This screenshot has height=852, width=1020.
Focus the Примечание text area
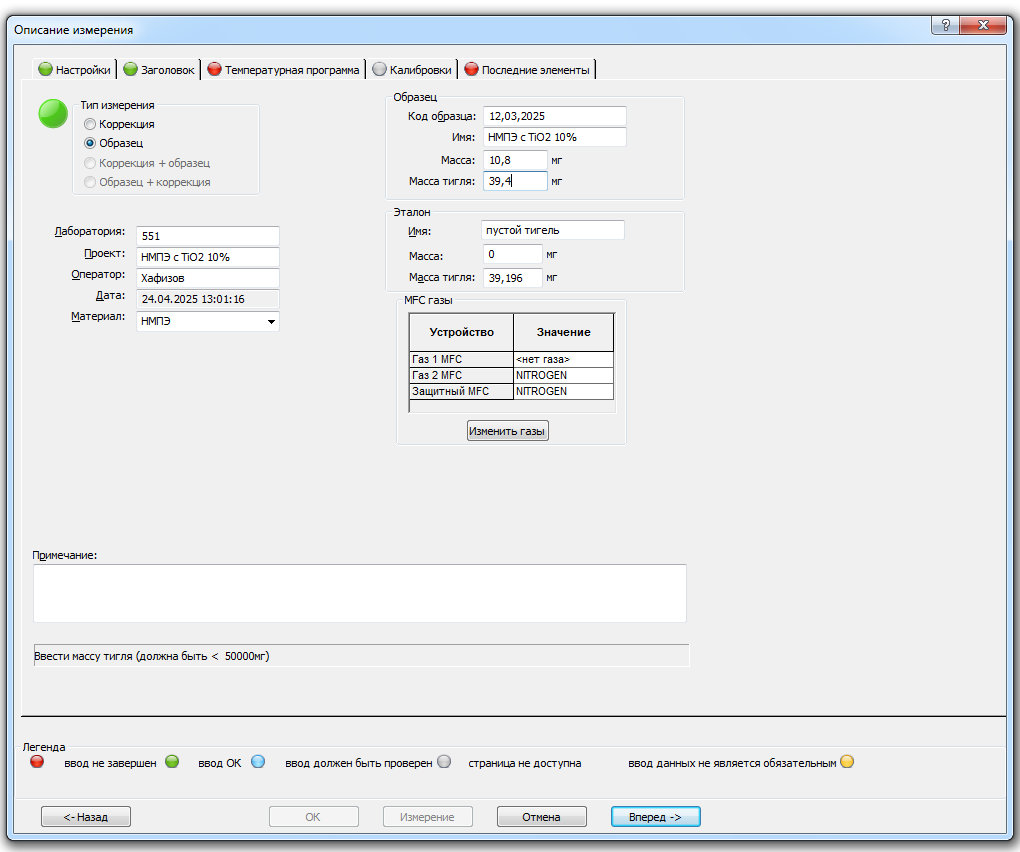click(x=359, y=593)
